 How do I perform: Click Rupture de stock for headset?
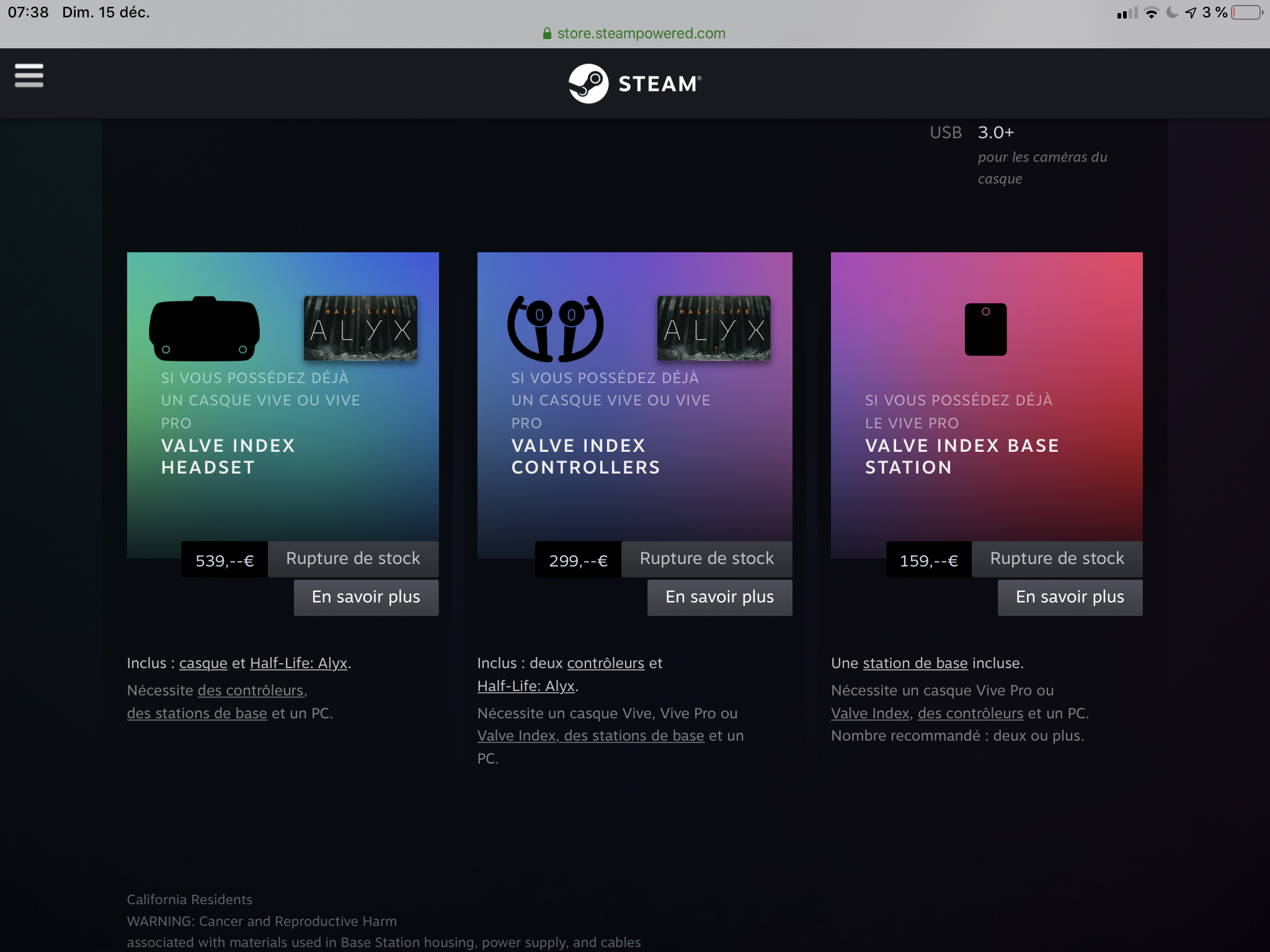point(353,559)
